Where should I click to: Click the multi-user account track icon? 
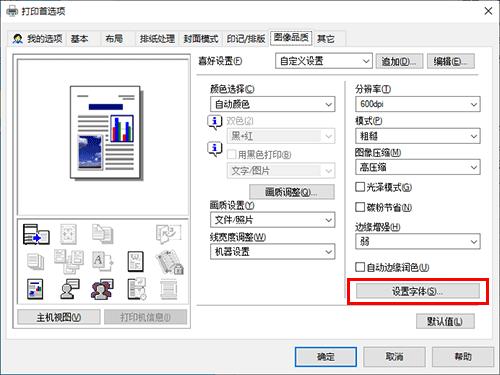(102, 289)
